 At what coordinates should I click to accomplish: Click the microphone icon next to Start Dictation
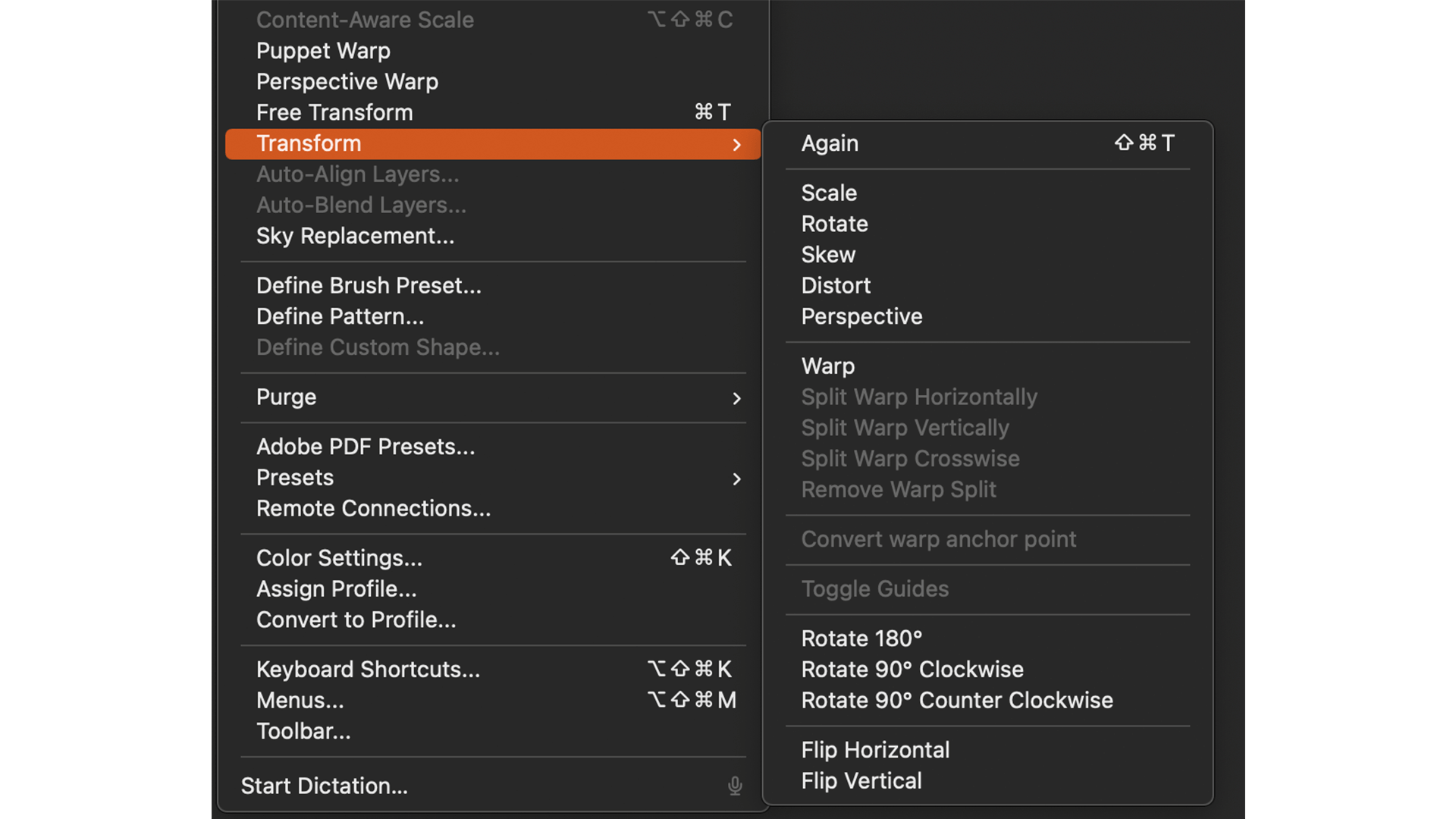(x=735, y=786)
